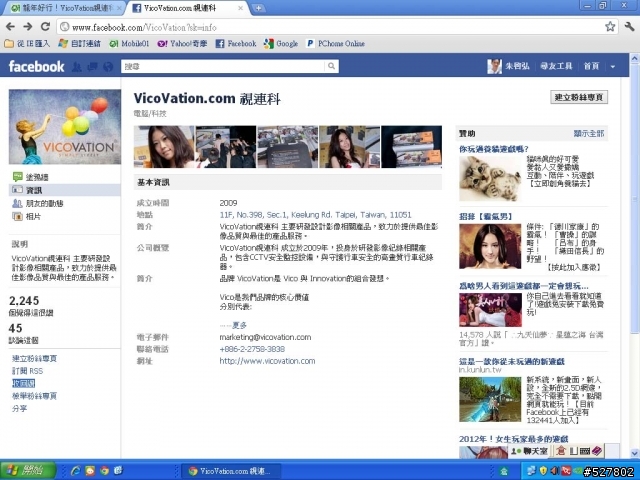Screen dimensions: 640x480
Task: Open Photos in left sidebar
Action: point(27,216)
